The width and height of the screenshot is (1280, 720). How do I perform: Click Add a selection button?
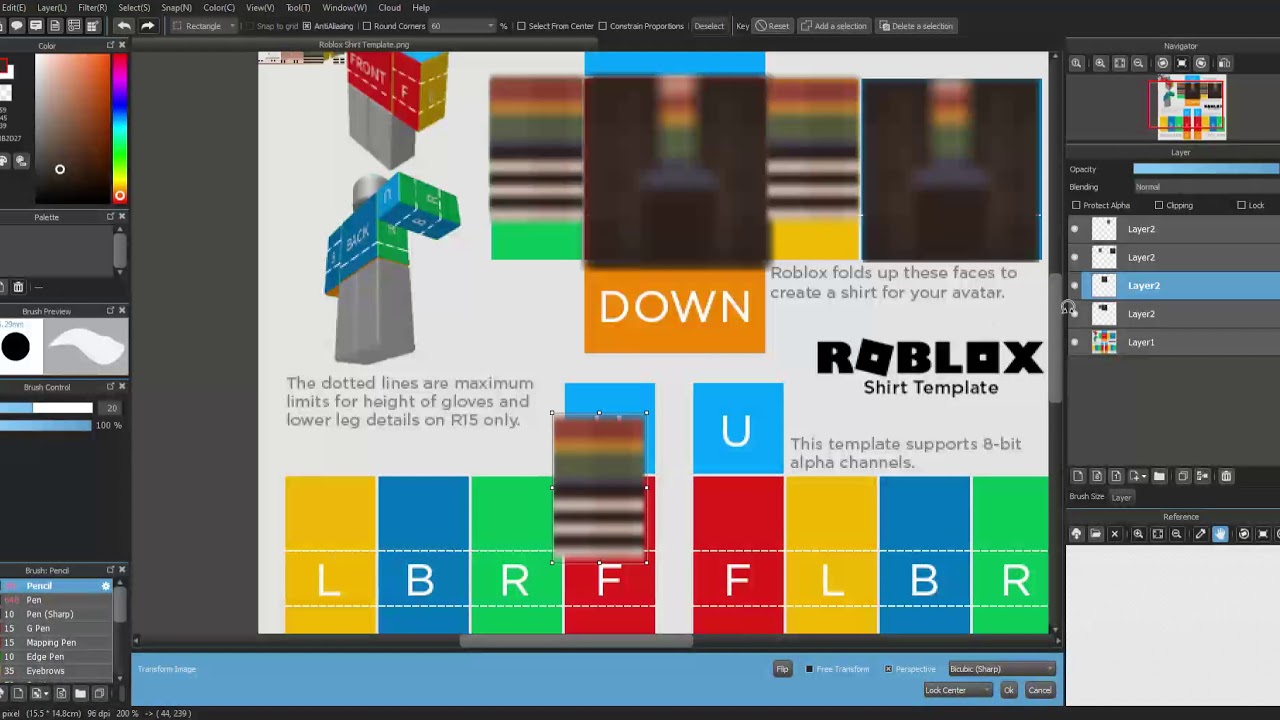834,26
